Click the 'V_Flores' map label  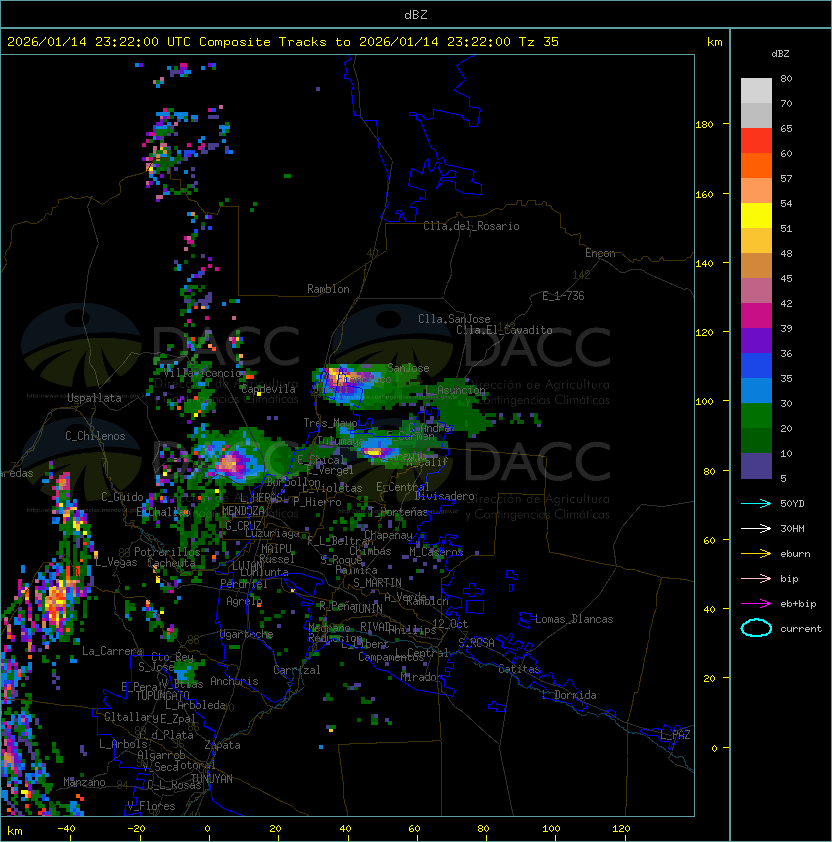pyautogui.click(x=151, y=806)
